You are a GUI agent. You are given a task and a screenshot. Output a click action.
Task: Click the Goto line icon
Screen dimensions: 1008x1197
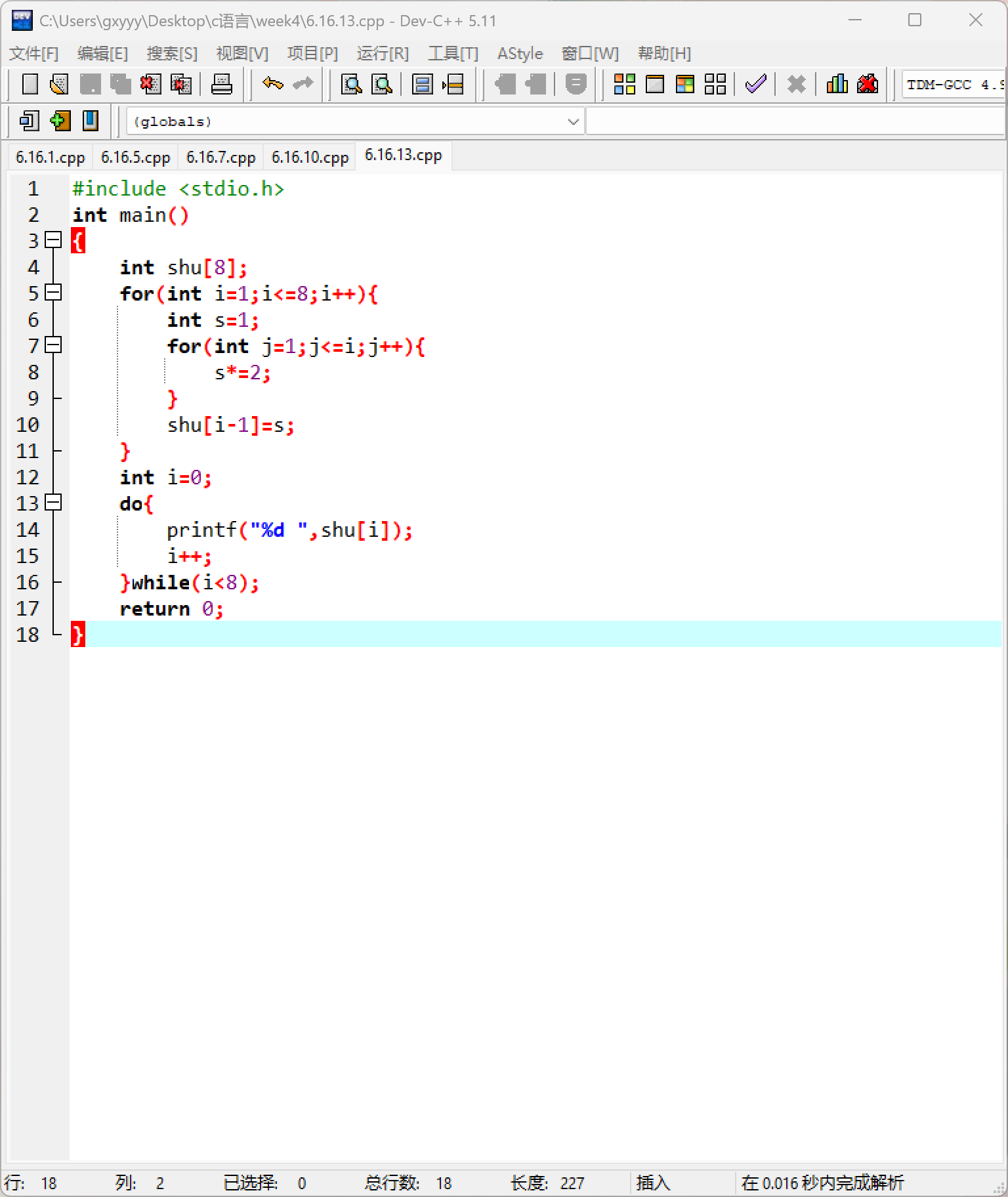pos(453,84)
